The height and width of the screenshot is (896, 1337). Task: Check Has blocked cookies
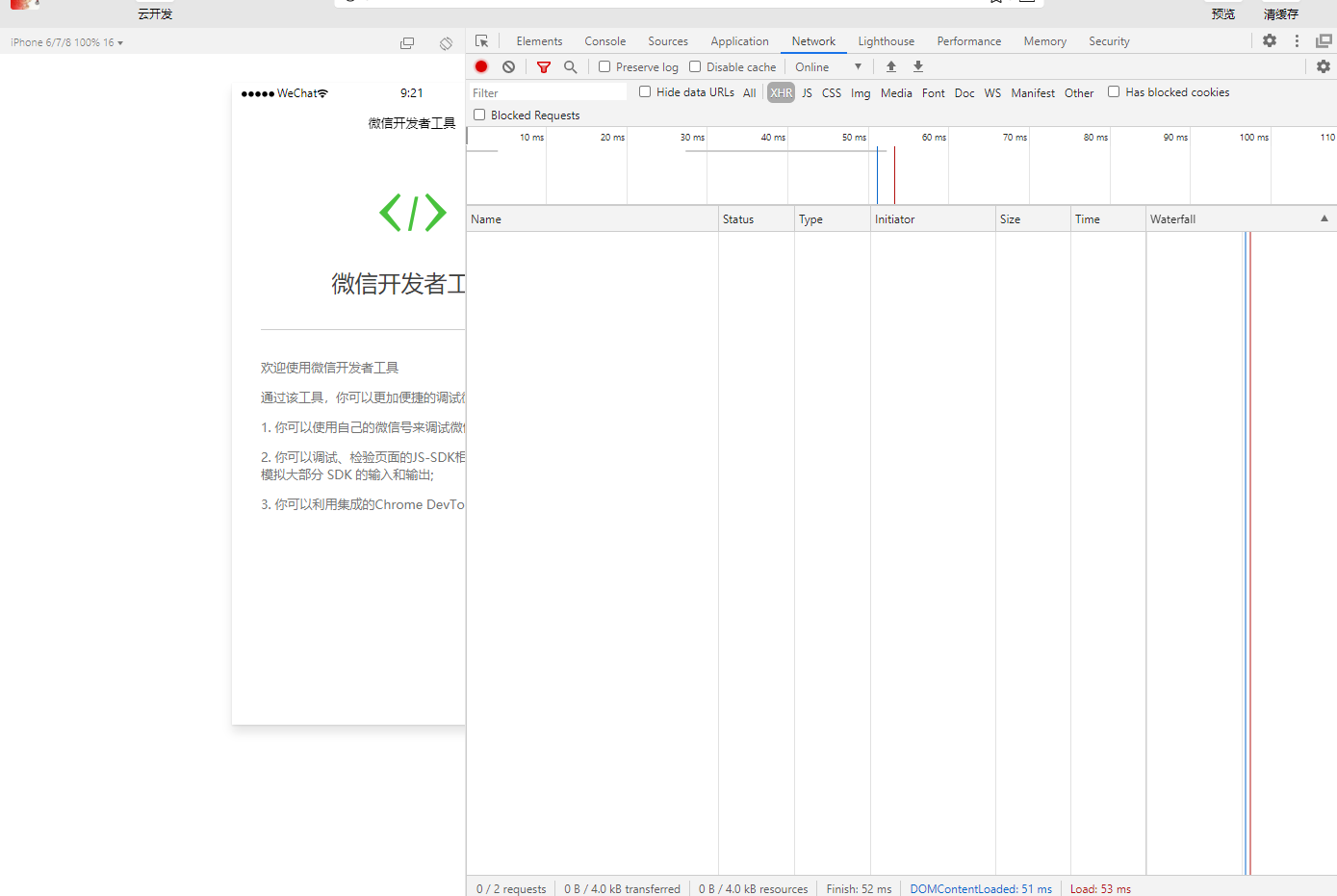point(1114,91)
